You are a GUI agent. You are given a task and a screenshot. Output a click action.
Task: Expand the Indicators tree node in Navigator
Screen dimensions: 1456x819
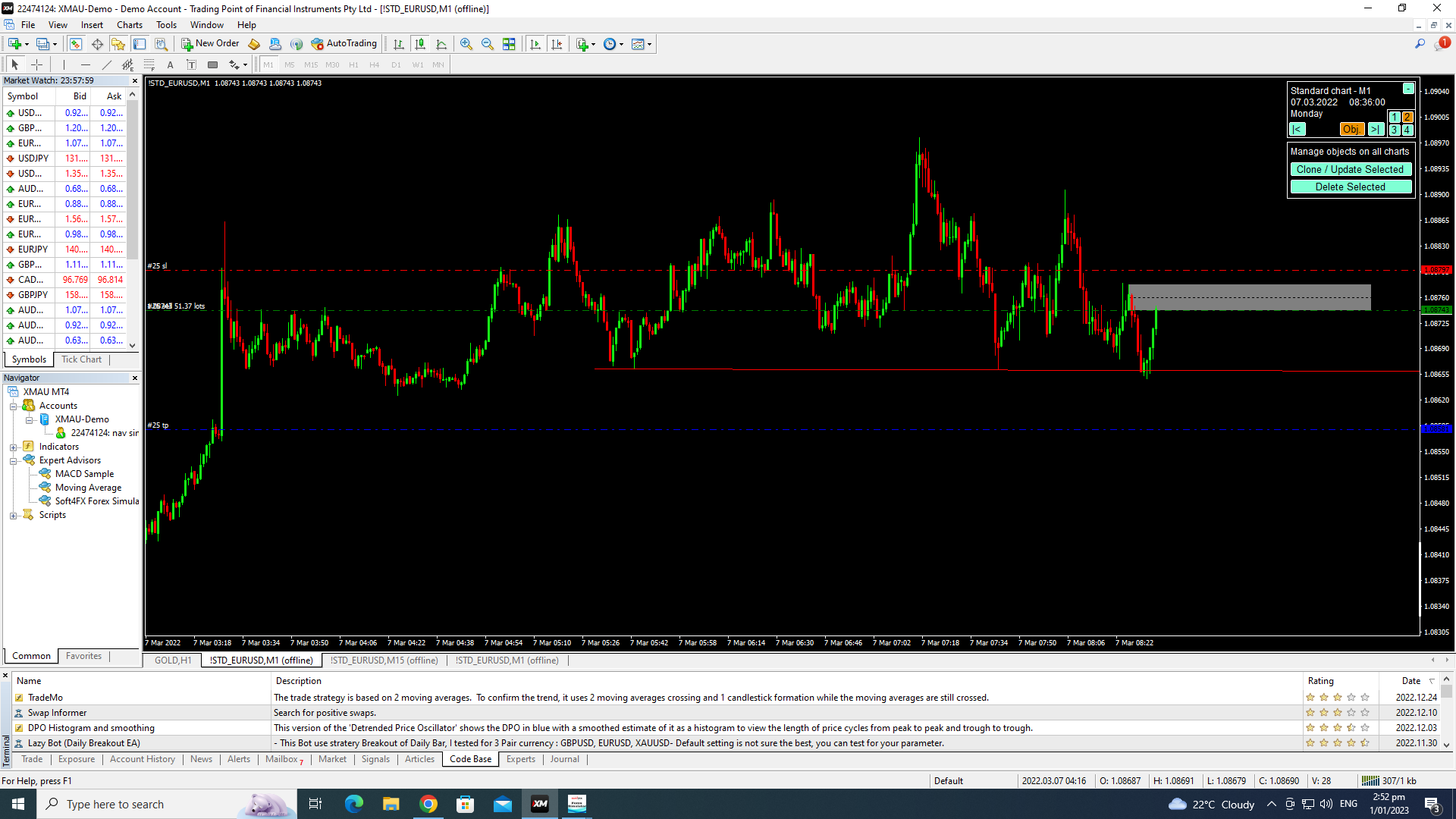point(13,447)
